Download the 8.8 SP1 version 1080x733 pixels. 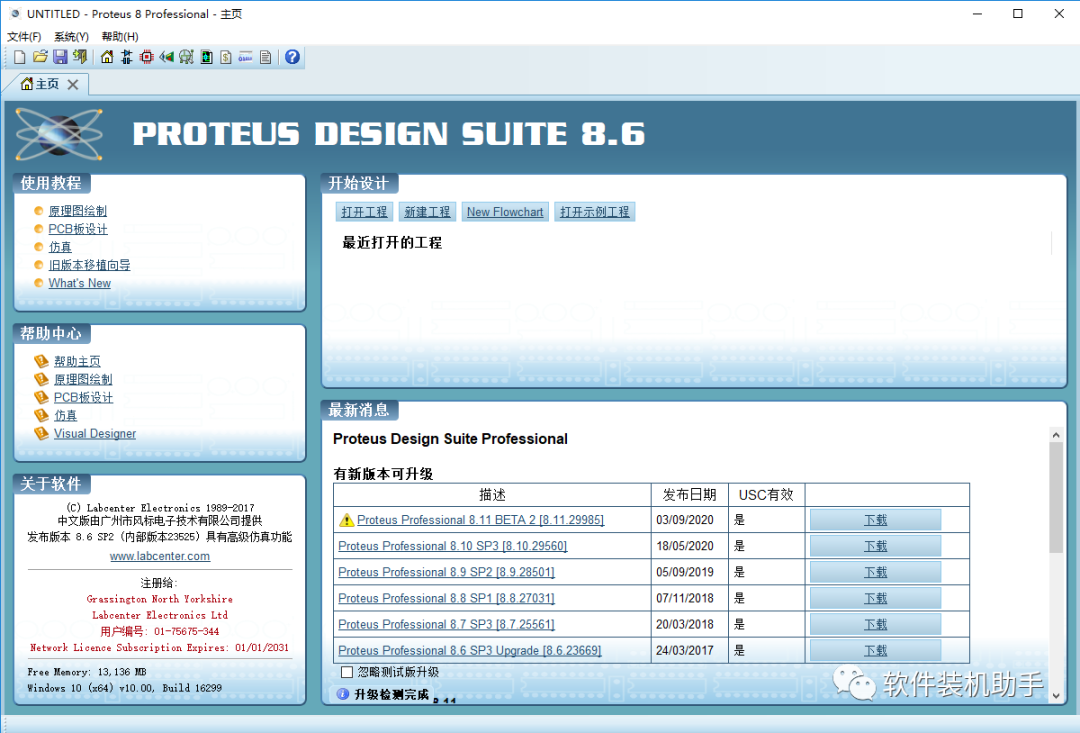tap(875, 599)
